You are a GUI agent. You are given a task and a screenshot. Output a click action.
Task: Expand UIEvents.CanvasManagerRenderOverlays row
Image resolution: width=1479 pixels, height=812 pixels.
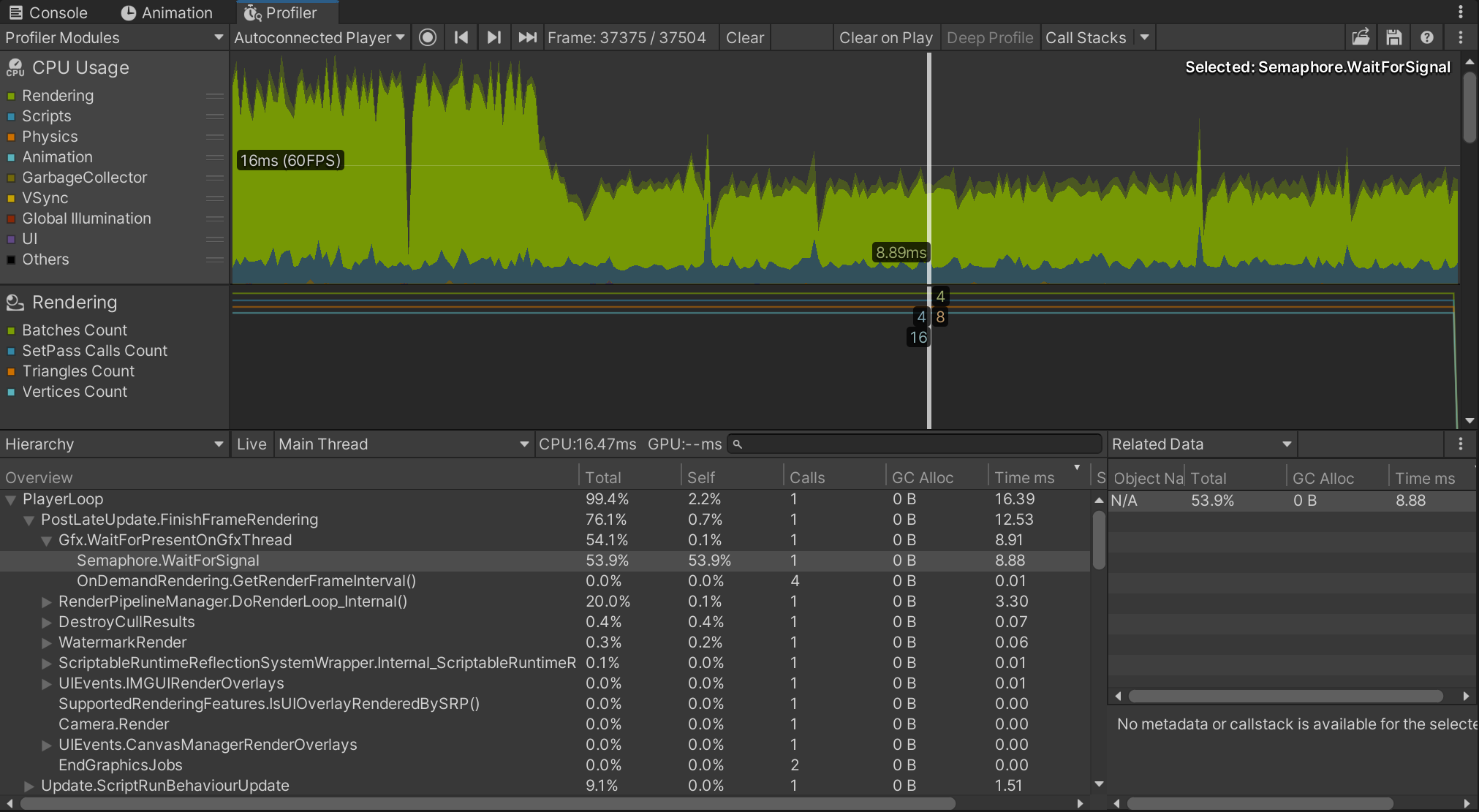pos(47,745)
